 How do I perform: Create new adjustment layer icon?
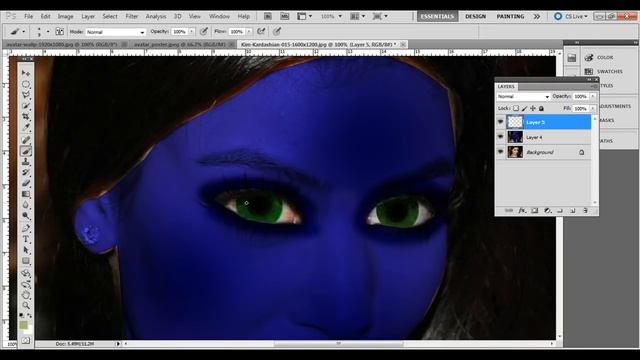[x=548, y=211]
